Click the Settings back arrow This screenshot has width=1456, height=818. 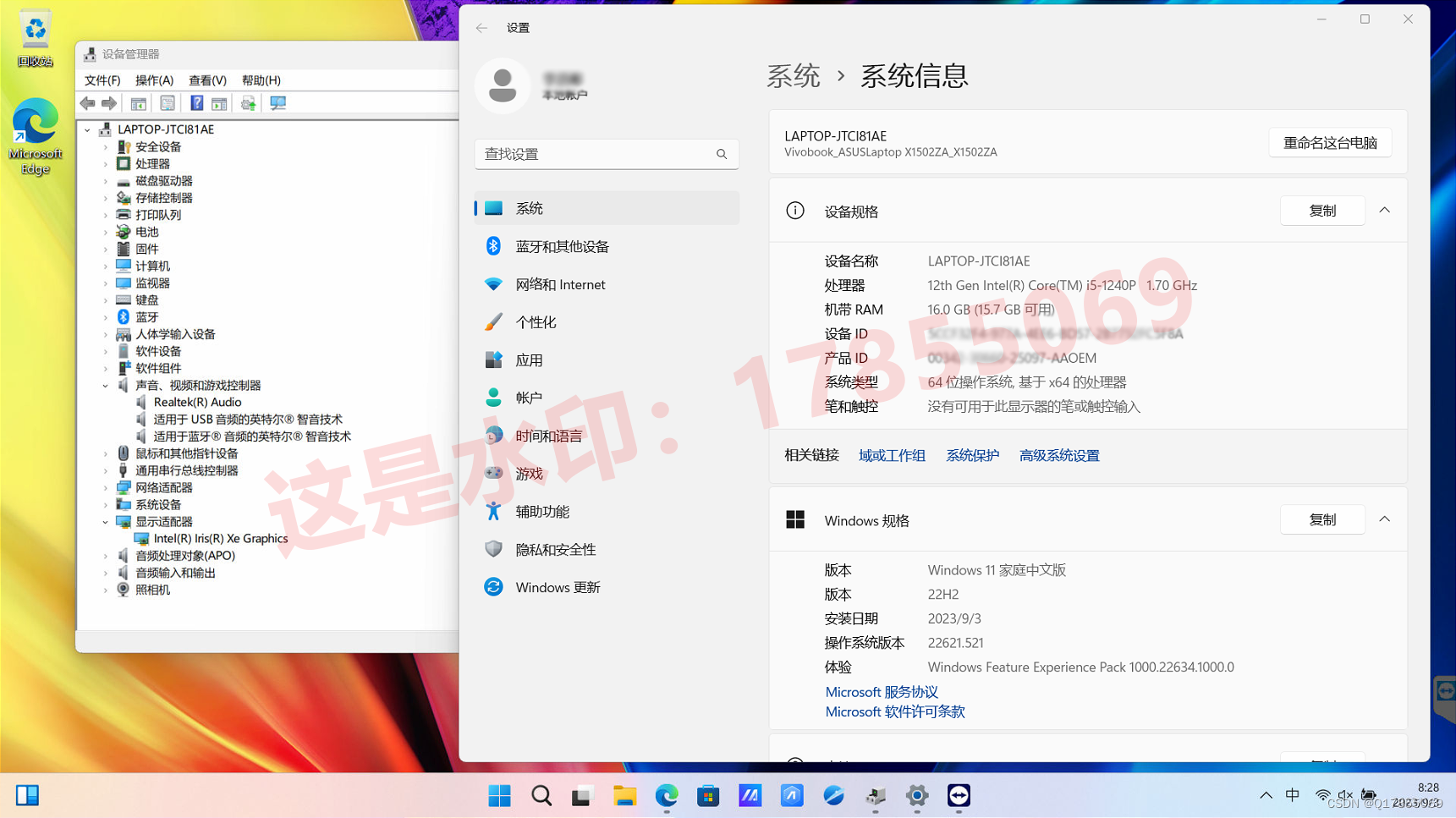(x=481, y=28)
